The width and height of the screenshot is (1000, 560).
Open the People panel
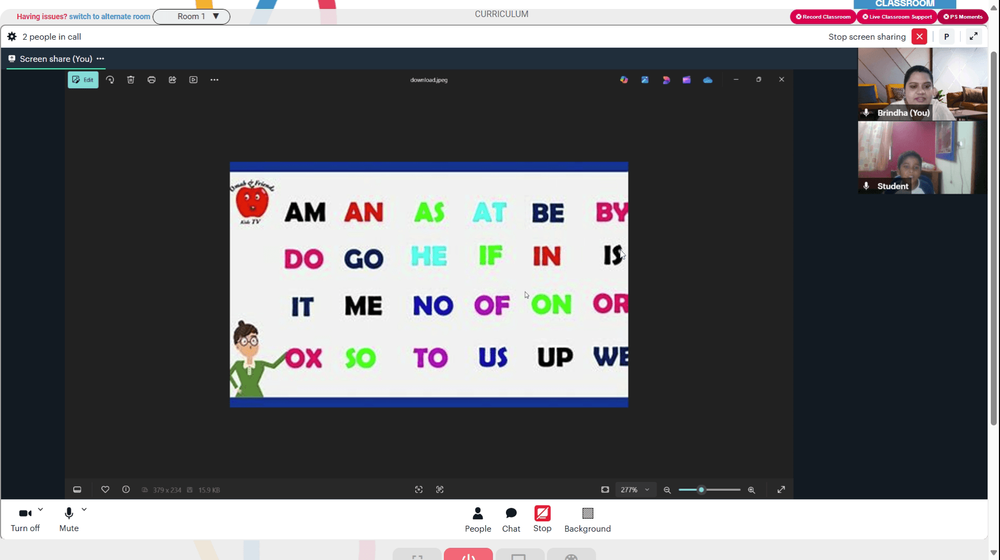(x=478, y=520)
